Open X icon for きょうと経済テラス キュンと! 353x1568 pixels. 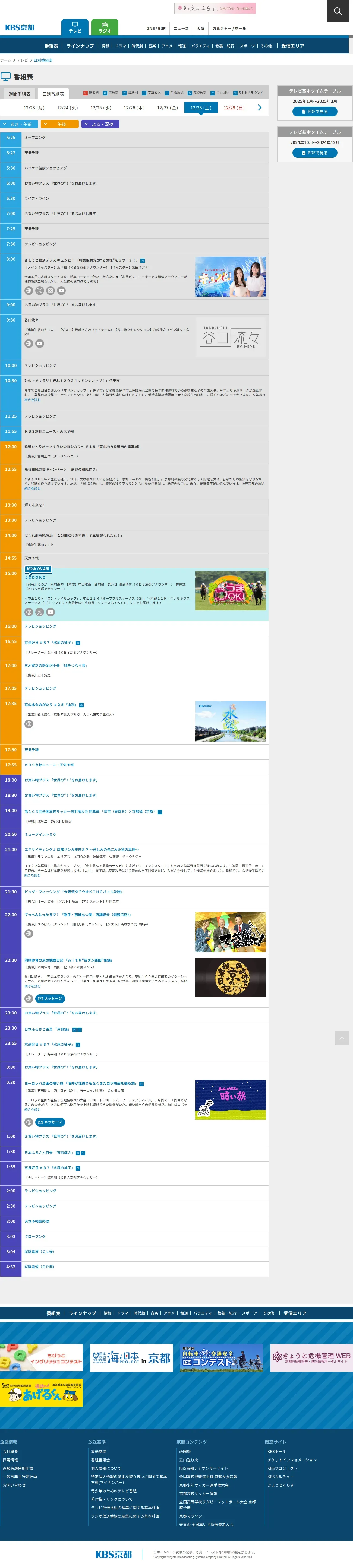point(40,291)
